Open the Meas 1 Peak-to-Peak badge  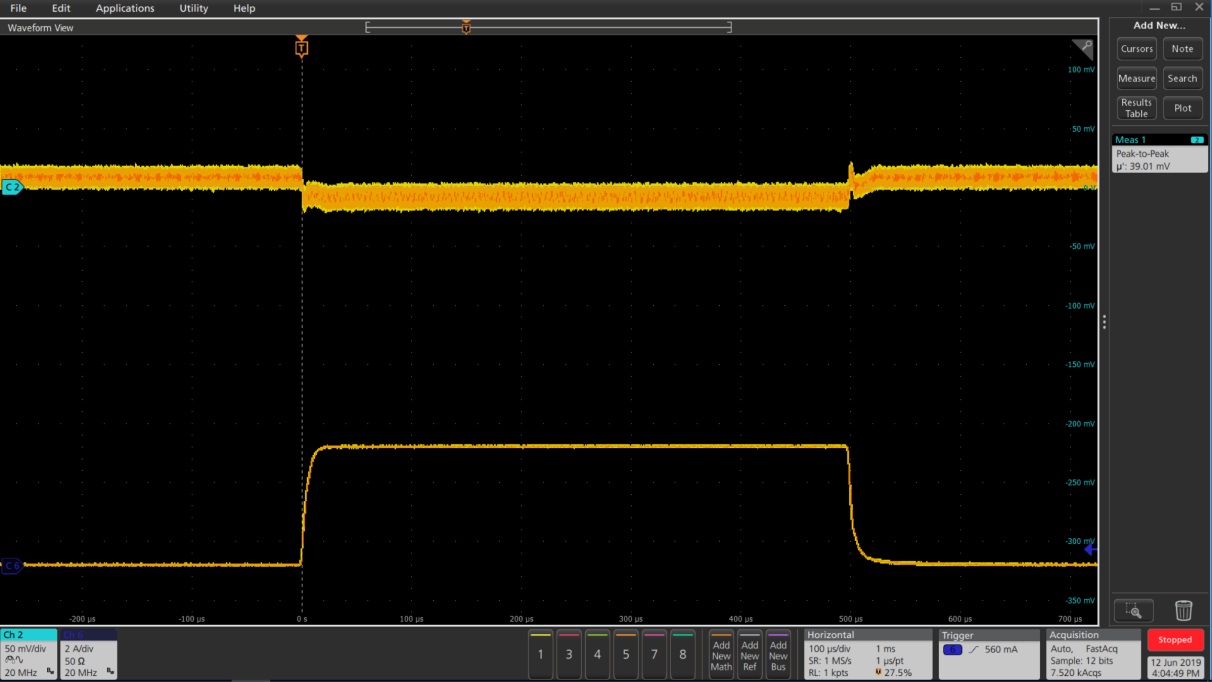(x=1160, y=153)
